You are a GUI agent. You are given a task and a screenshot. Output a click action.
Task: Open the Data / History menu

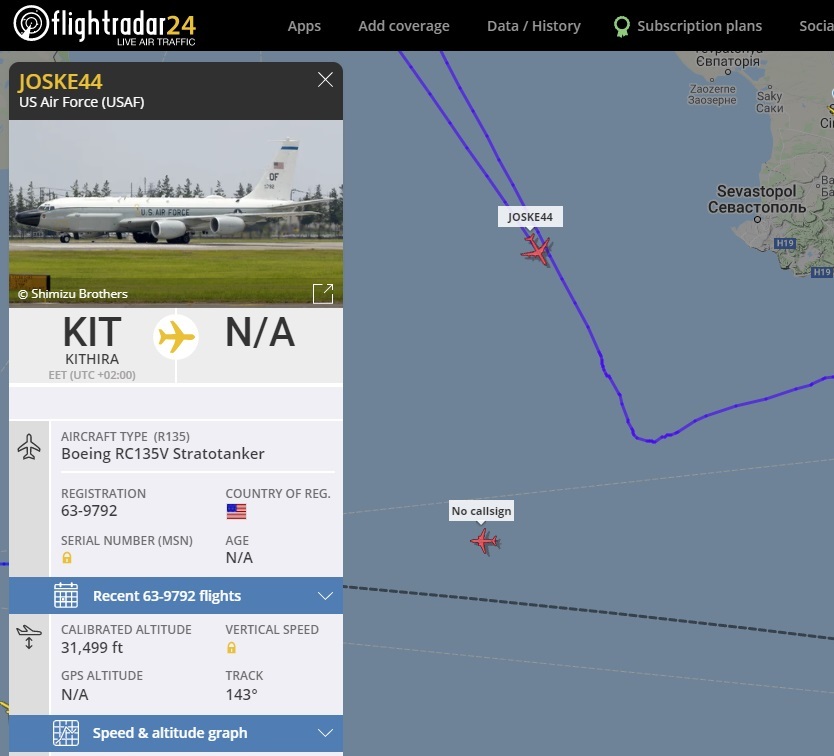click(533, 26)
